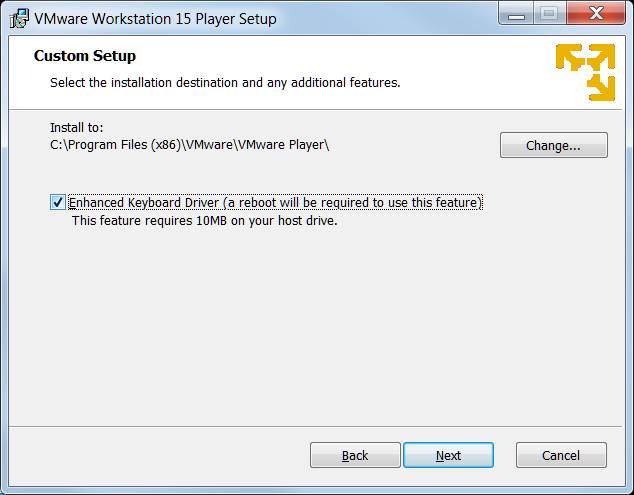Click the VMware yellow arrows logo
Screen dimensions: 634x495
click(585, 72)
